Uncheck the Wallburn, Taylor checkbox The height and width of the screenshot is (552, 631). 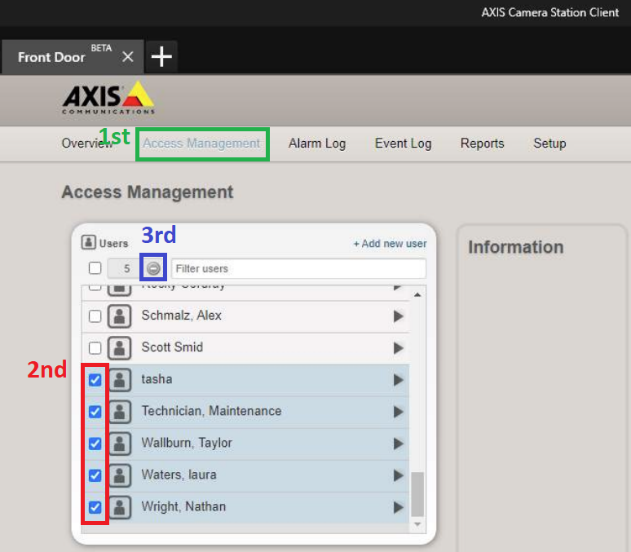[95, 443]
